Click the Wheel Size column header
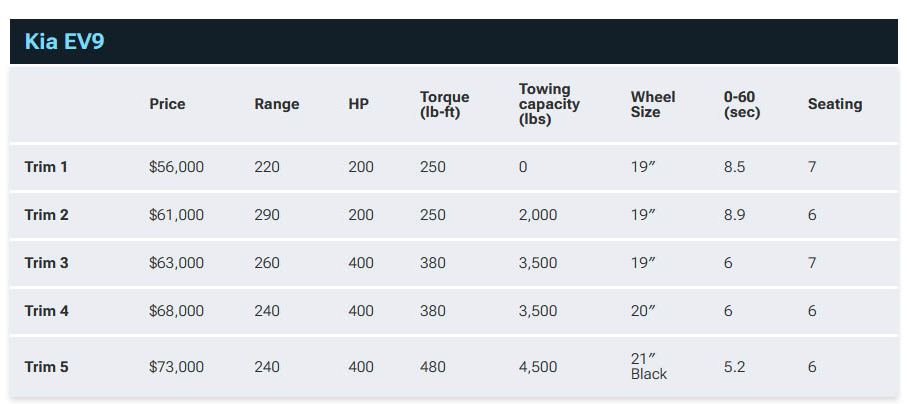This screenshot has width=907, height=404. [652, 104]
